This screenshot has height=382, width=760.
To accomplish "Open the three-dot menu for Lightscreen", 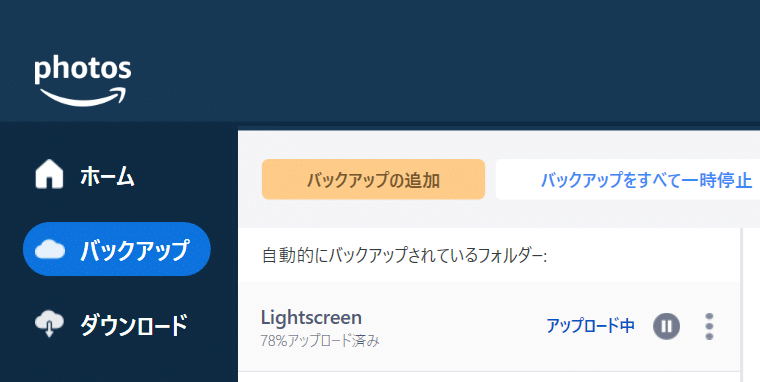I will (x=709, y=326).
